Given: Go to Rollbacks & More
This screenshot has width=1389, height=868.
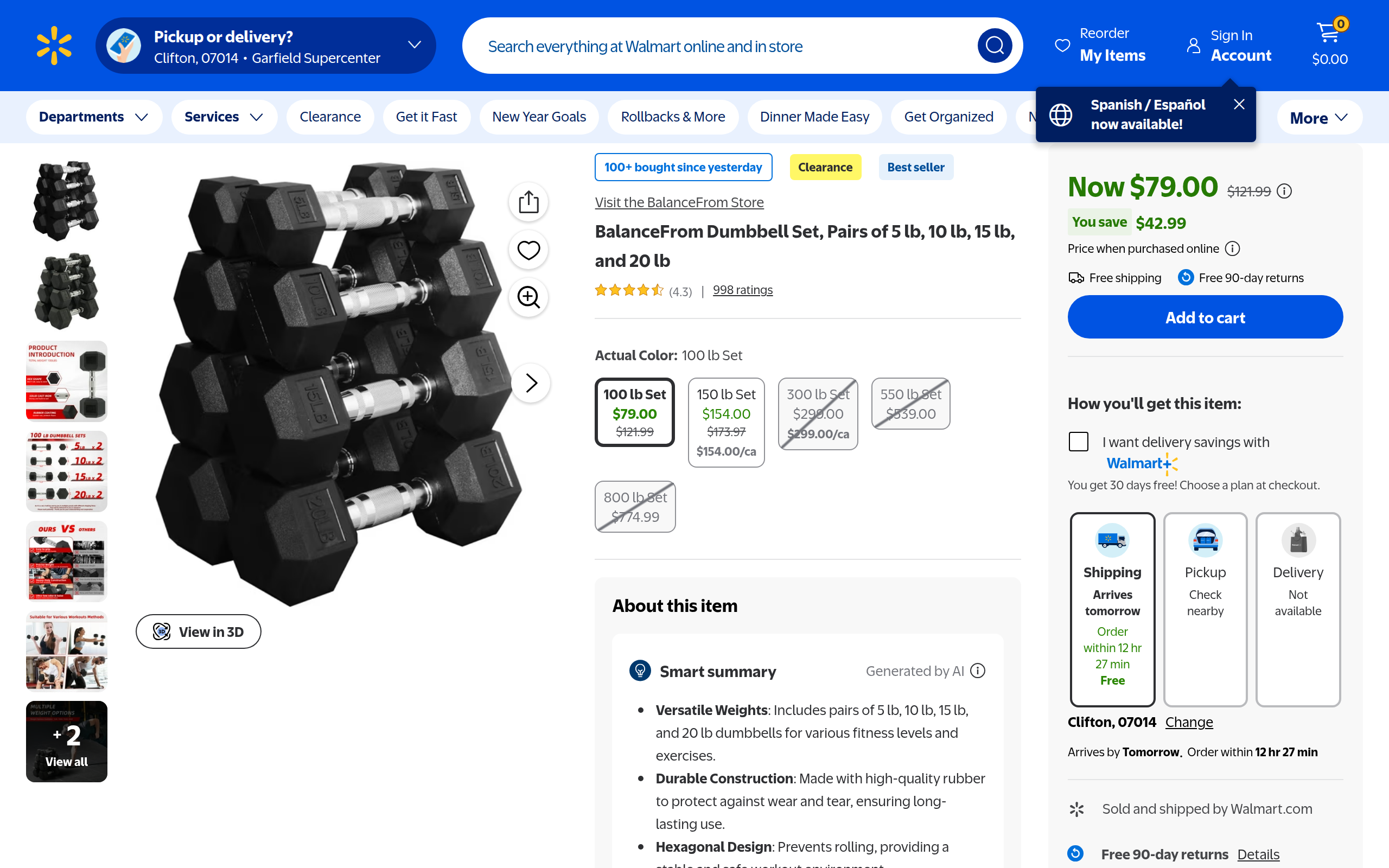Looking at the screenshot, I should click(x=673, y=117).
